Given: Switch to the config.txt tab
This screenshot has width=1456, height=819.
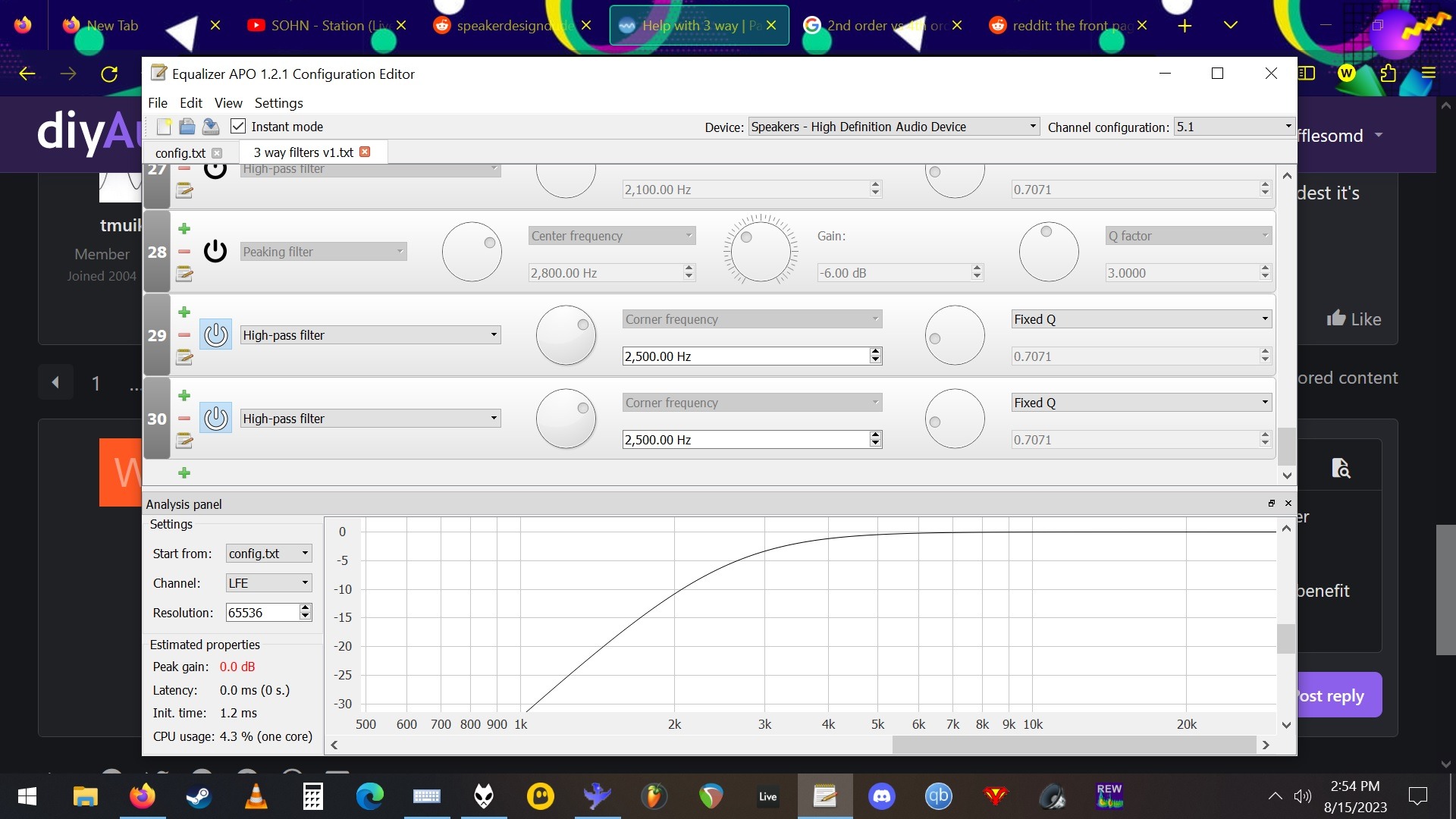Looking at the screenshot, I should tap(180, 152).
